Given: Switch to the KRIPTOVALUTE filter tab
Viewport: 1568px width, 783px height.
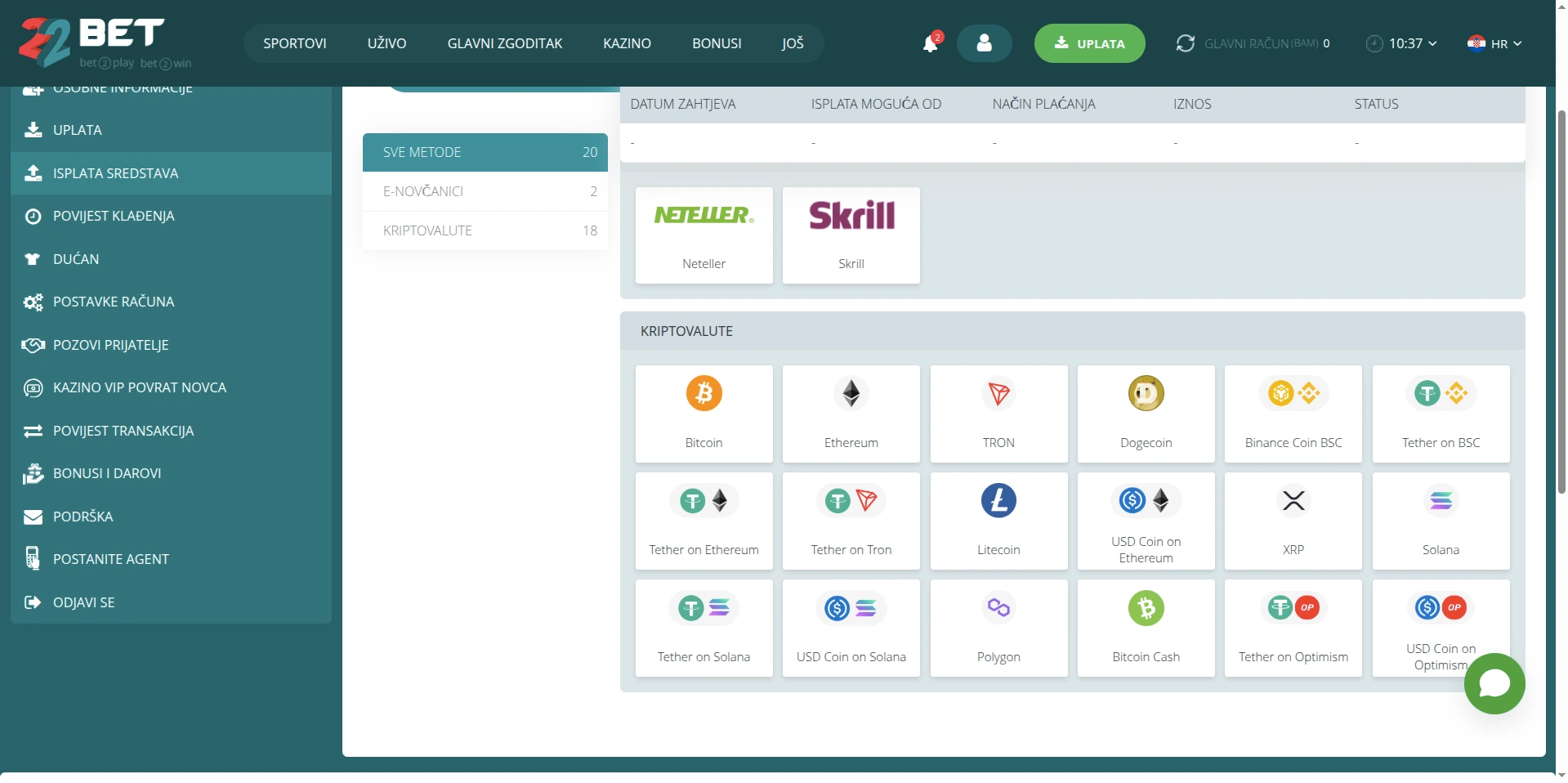Looking at the screenshot, I should click(x=485, y=230).
